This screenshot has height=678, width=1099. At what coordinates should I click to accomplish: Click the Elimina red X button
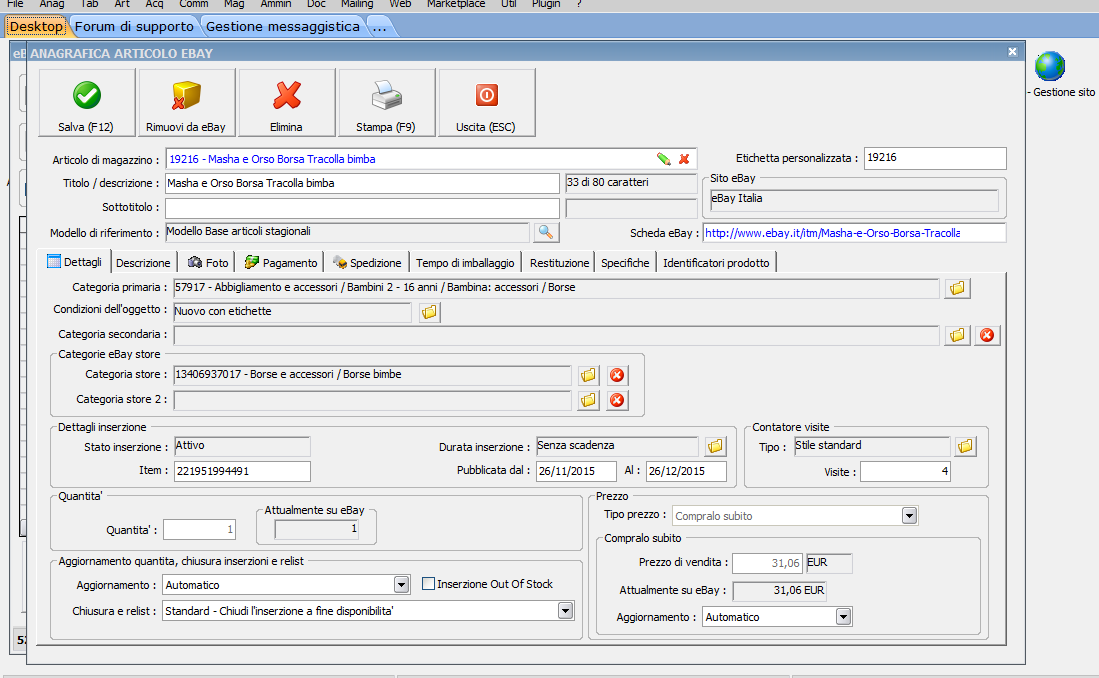pos(287,102)
